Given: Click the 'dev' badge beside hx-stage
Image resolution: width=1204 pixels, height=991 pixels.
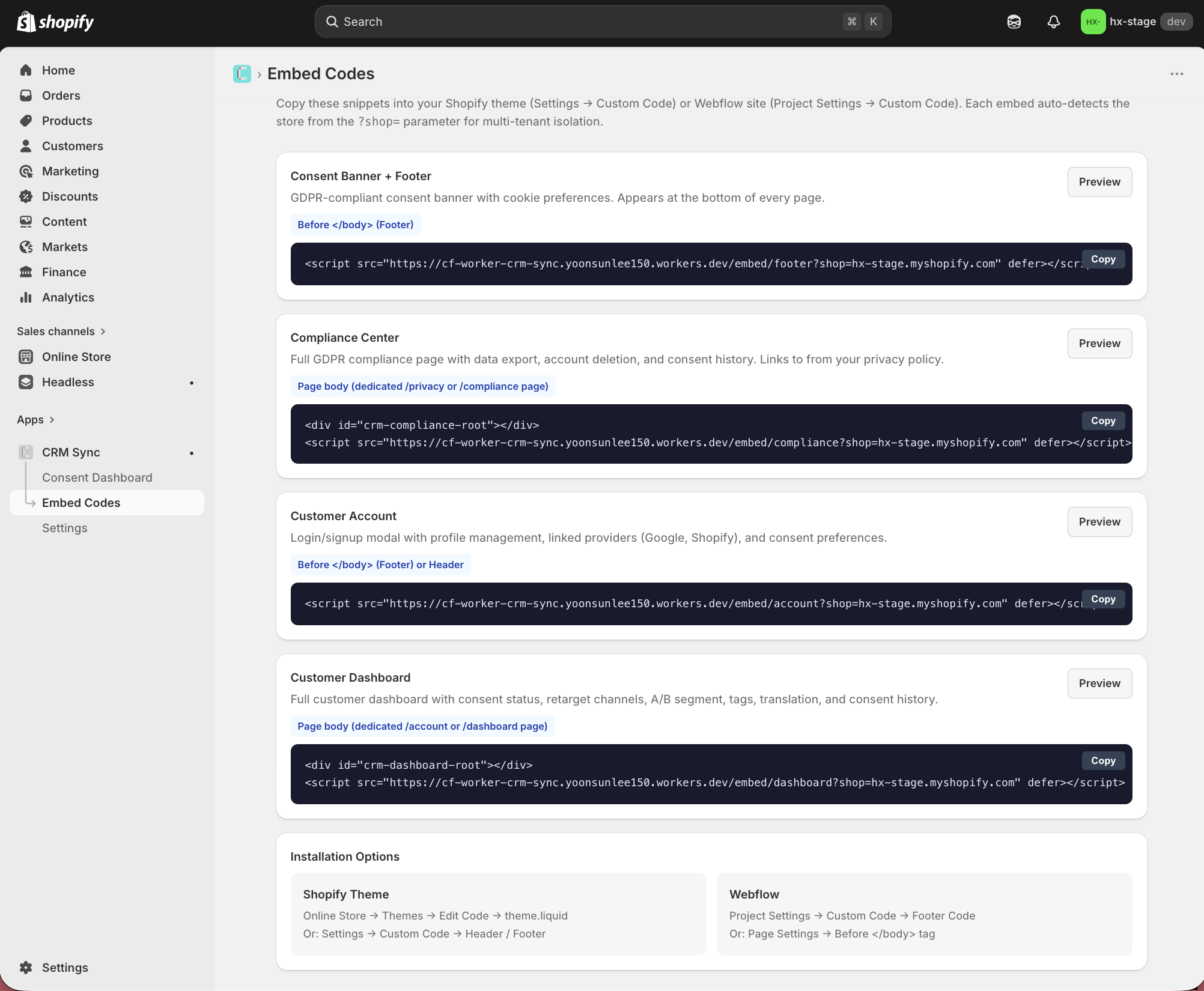Looking at the screenshot, I should click(1176, 22).
